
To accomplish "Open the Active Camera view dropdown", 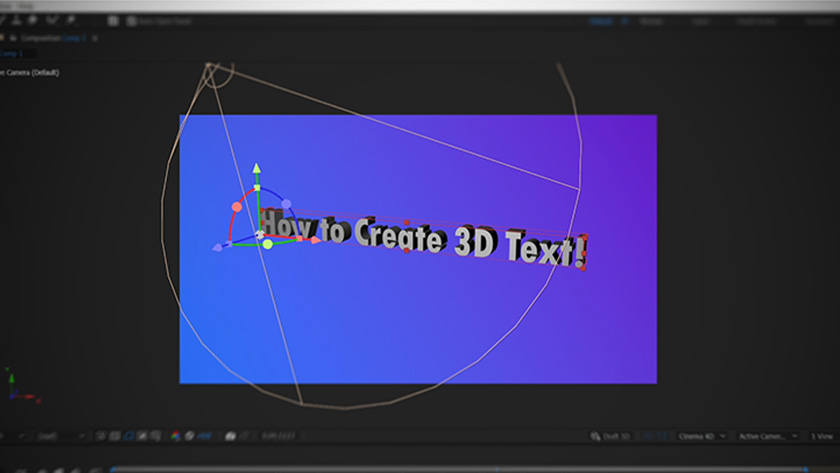I will click(x=767, y=436).
